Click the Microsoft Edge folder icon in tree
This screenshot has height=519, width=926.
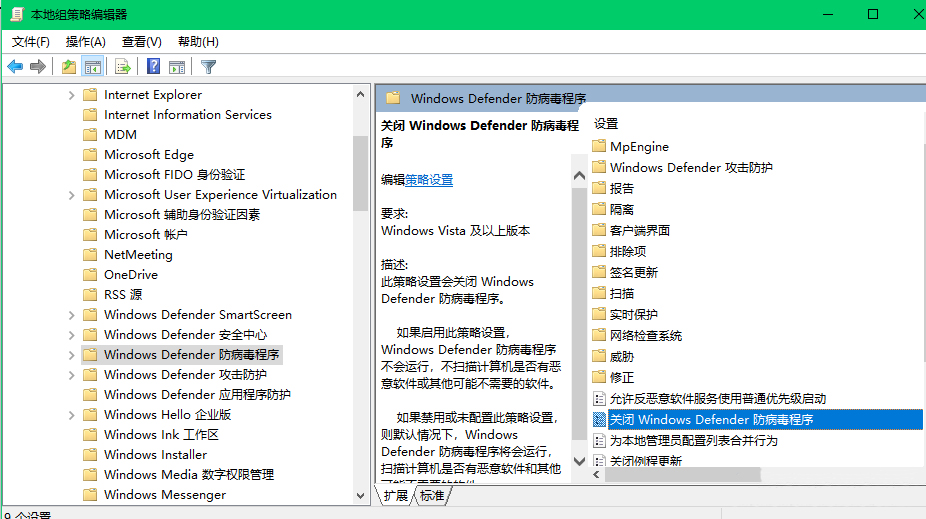click(x=90, y=155)
